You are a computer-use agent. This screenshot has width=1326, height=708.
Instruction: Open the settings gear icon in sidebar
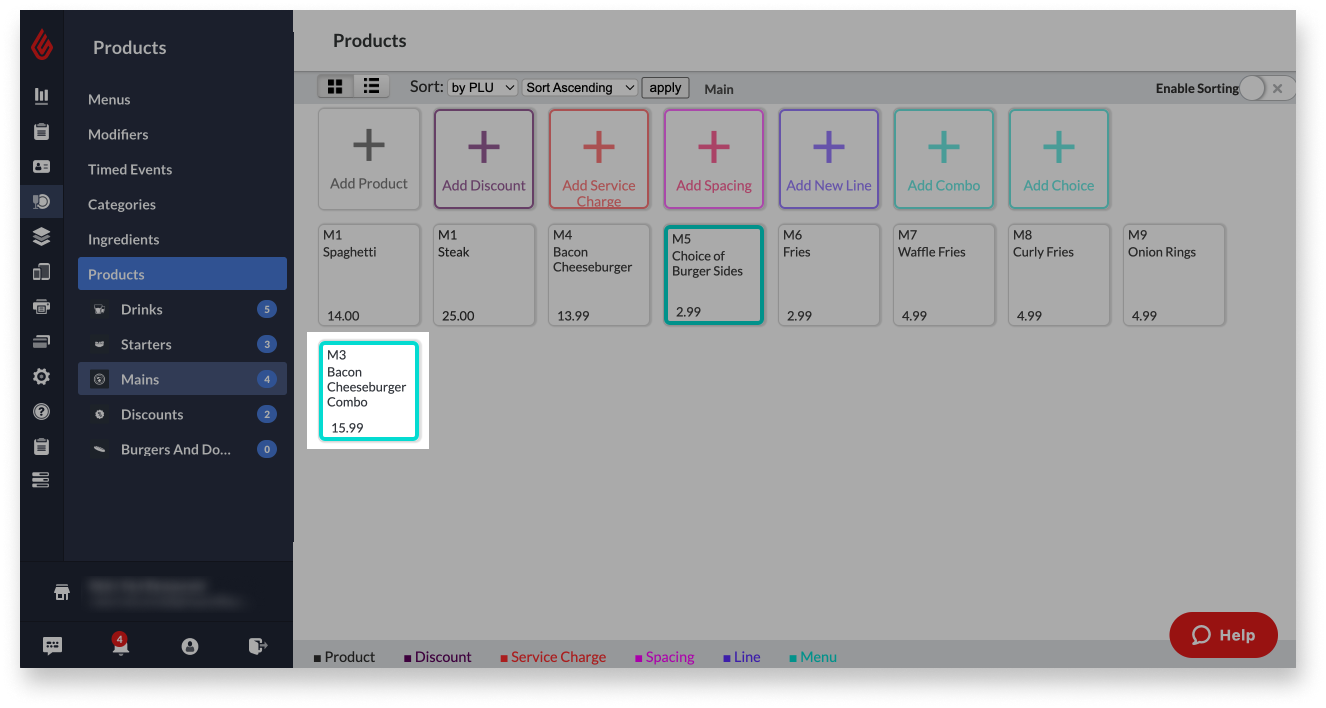click(x=41, y=377)
